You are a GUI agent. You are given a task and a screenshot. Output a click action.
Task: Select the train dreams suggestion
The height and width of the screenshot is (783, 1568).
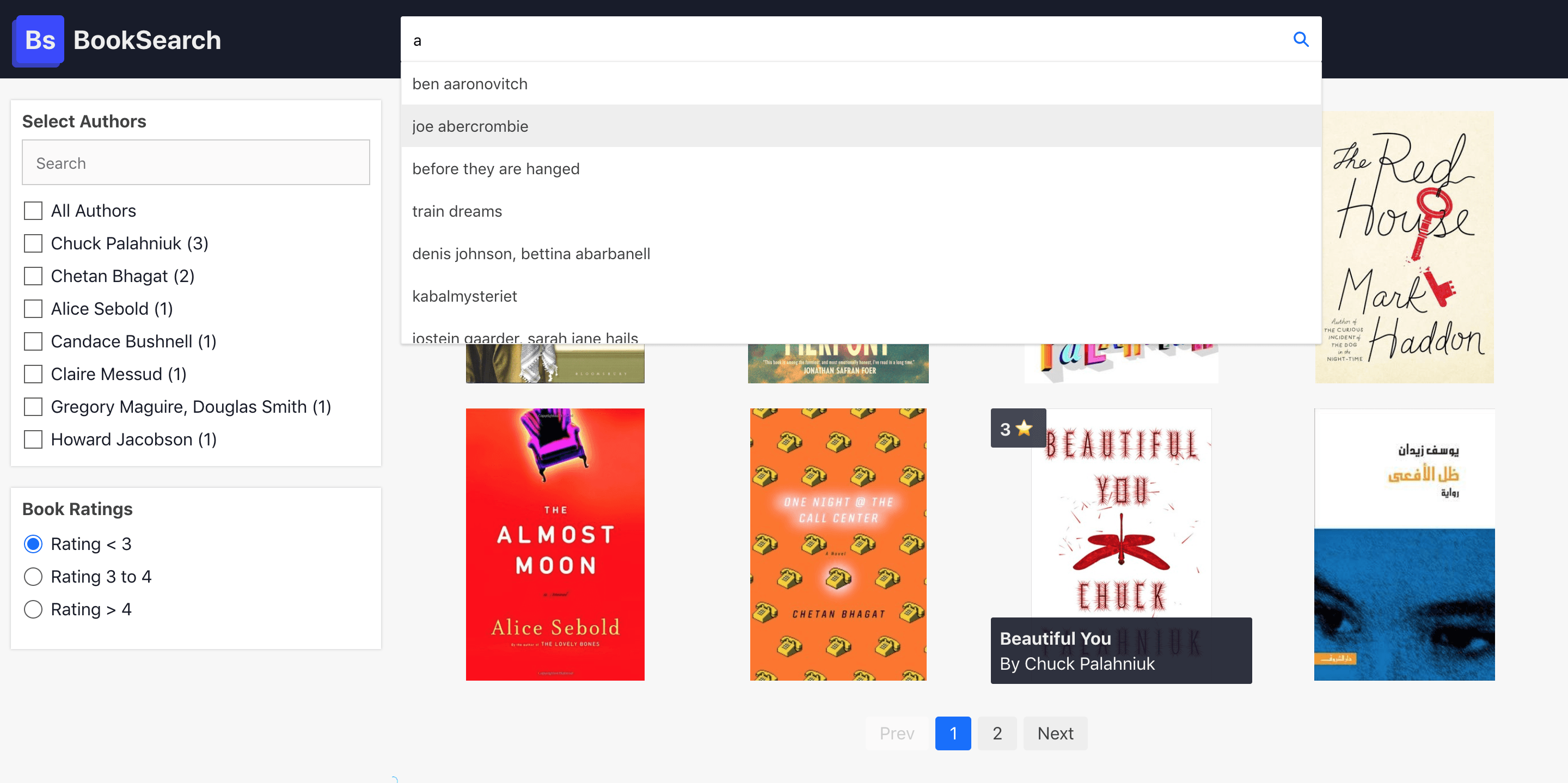tap(457, 211)
